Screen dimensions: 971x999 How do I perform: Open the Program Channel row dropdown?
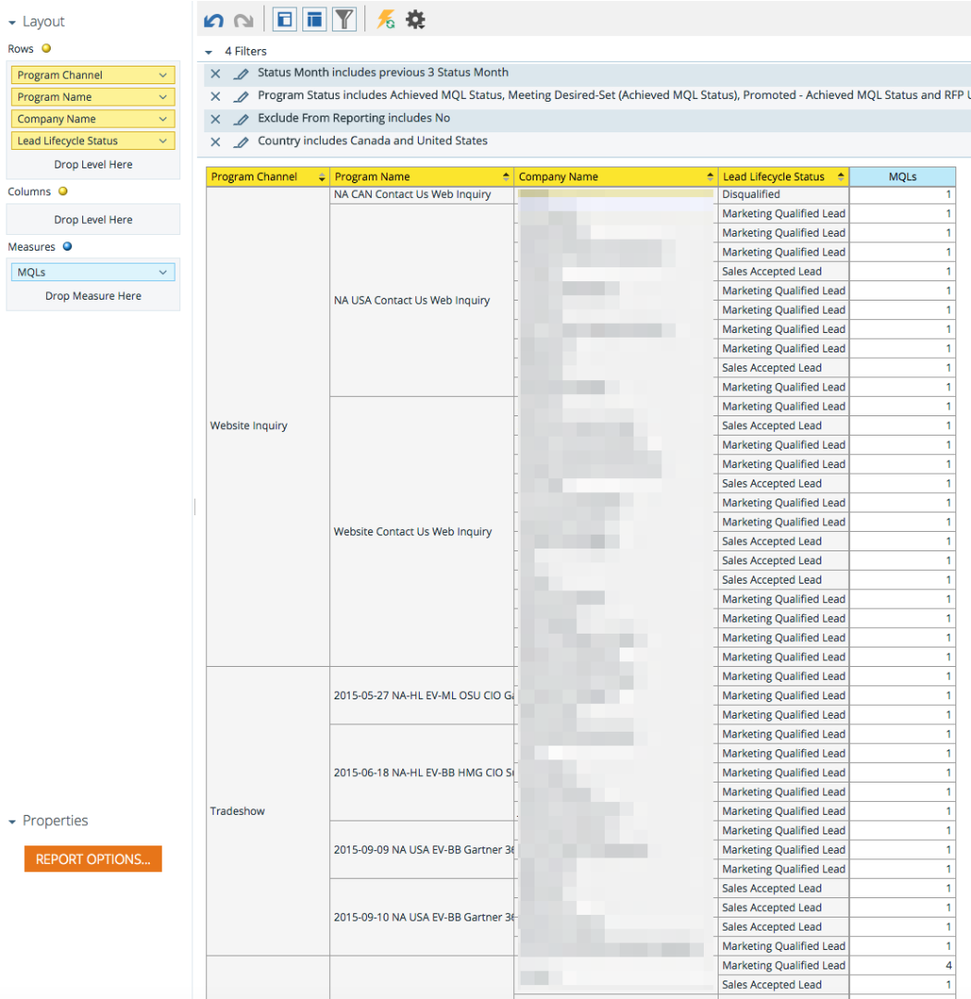(163, 75)
